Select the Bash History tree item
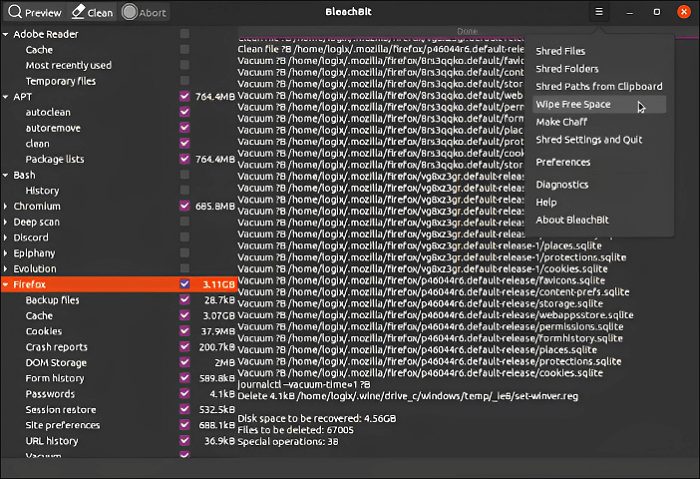This screenshot has height=479, width=700. (x=42, y=190)
